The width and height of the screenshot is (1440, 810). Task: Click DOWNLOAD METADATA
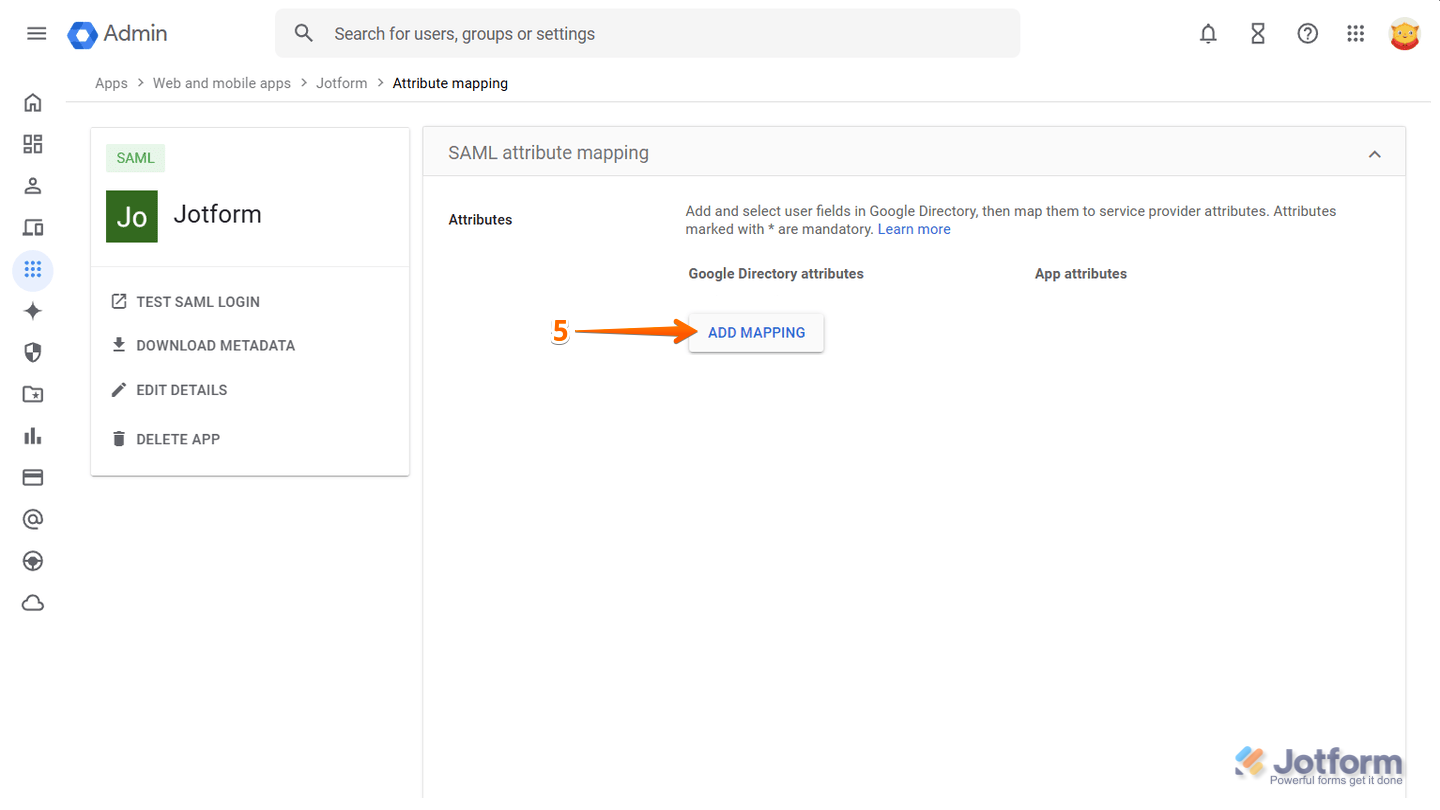pyautogui.click(x=215, y=346)
